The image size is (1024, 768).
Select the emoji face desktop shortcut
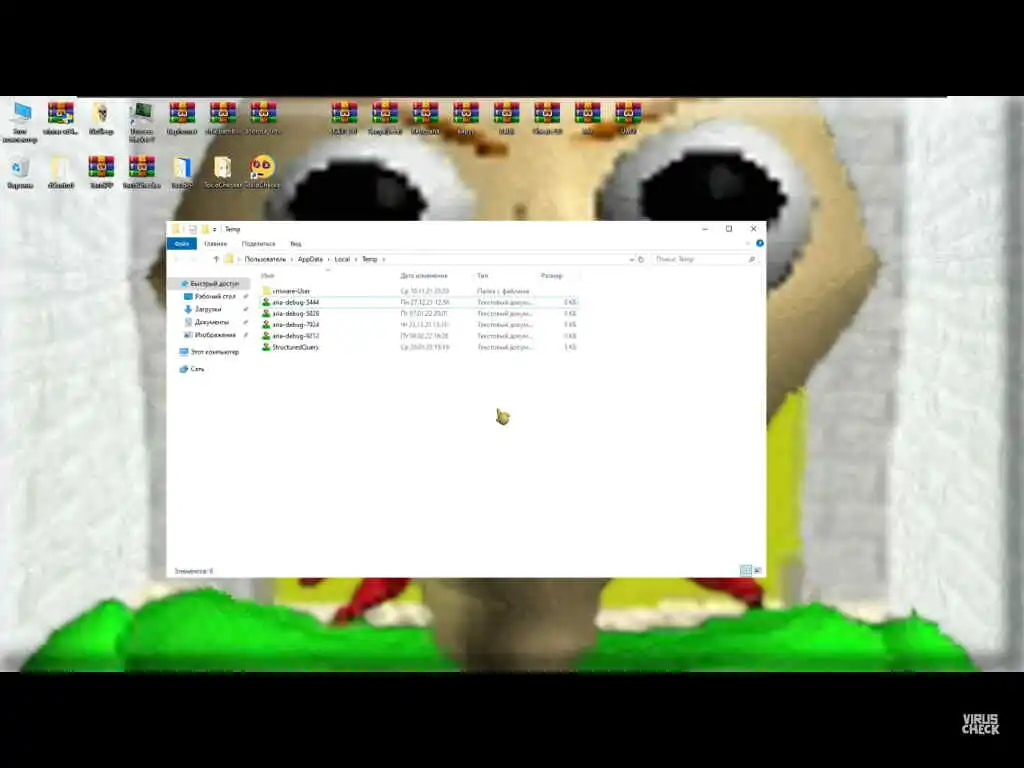tap(263, 172)
